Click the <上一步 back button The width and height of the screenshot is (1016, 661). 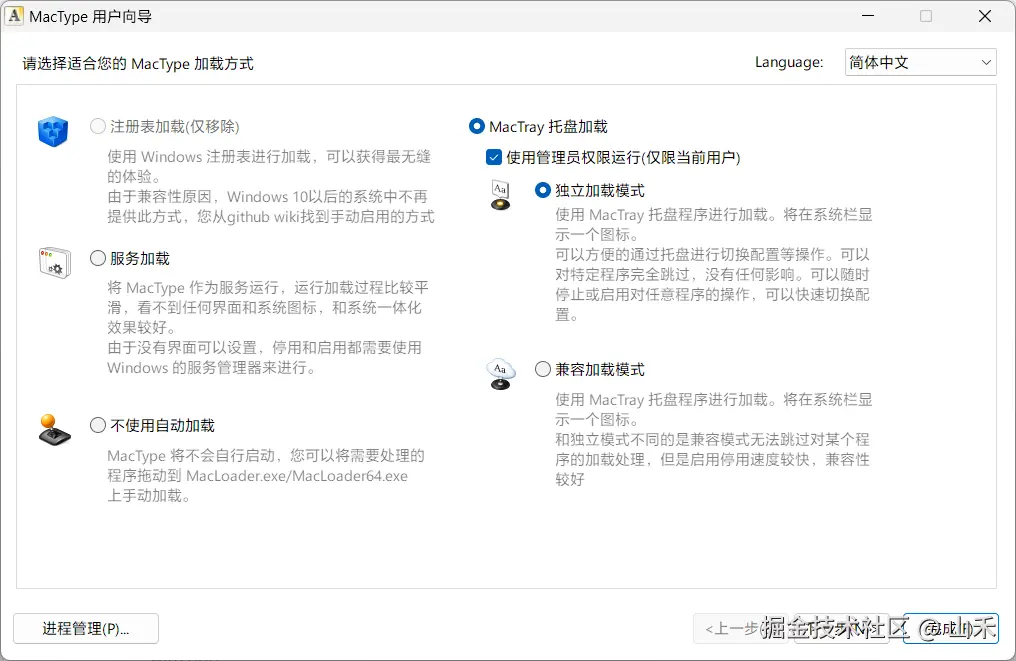(741, 629)
